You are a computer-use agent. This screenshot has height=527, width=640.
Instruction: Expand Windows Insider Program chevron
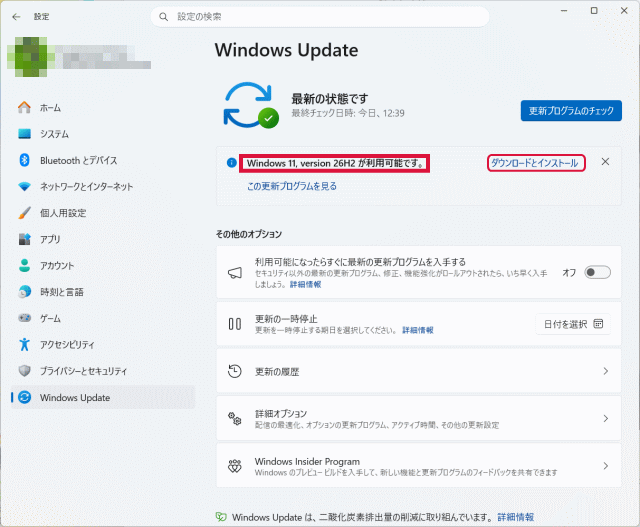pos(605,466)
